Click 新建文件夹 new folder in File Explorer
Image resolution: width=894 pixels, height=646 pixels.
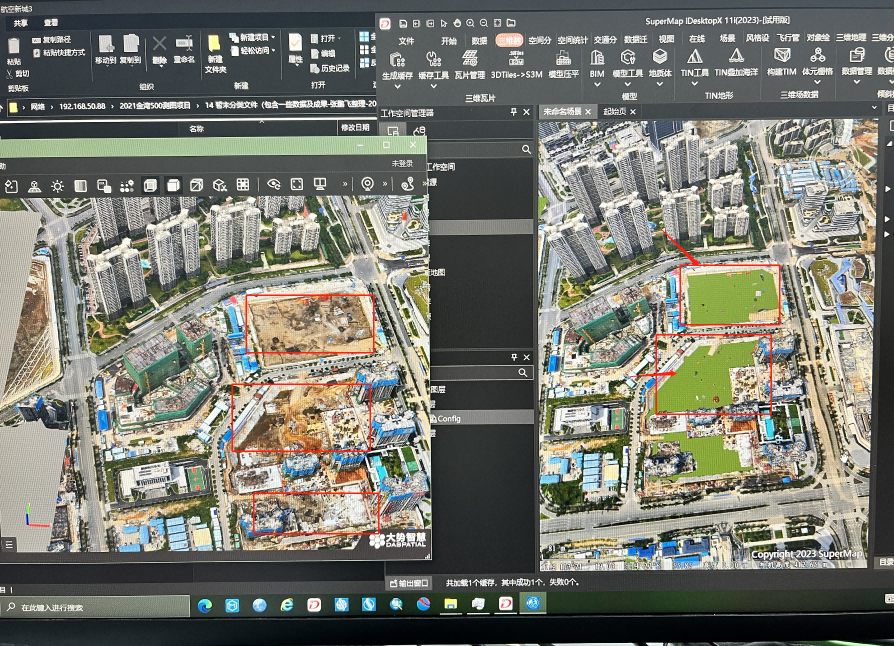[214, 53]
